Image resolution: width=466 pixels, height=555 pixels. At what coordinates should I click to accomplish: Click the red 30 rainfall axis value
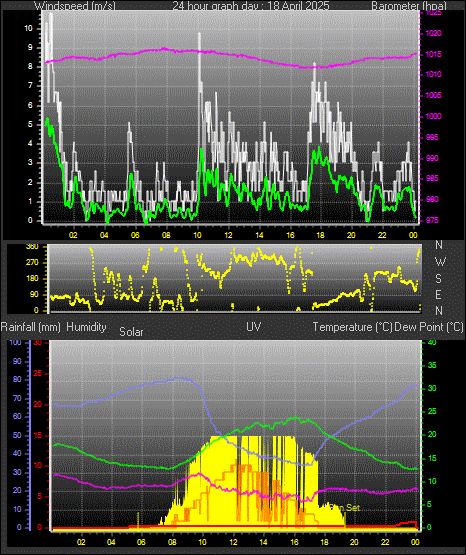click(x=38, y=343)
